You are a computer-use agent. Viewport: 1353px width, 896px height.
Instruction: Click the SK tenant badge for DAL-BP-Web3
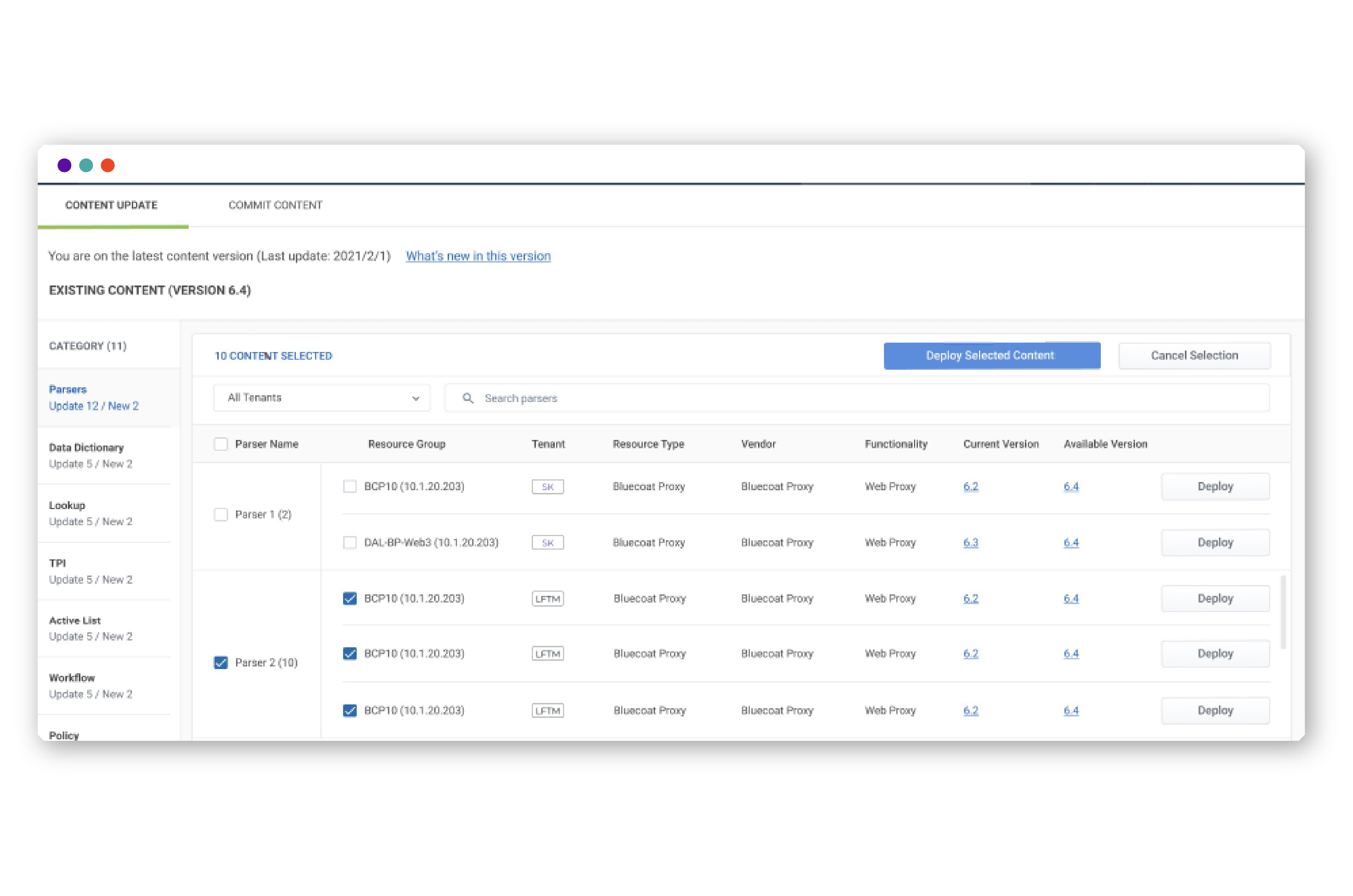click(x=547, y=543)
